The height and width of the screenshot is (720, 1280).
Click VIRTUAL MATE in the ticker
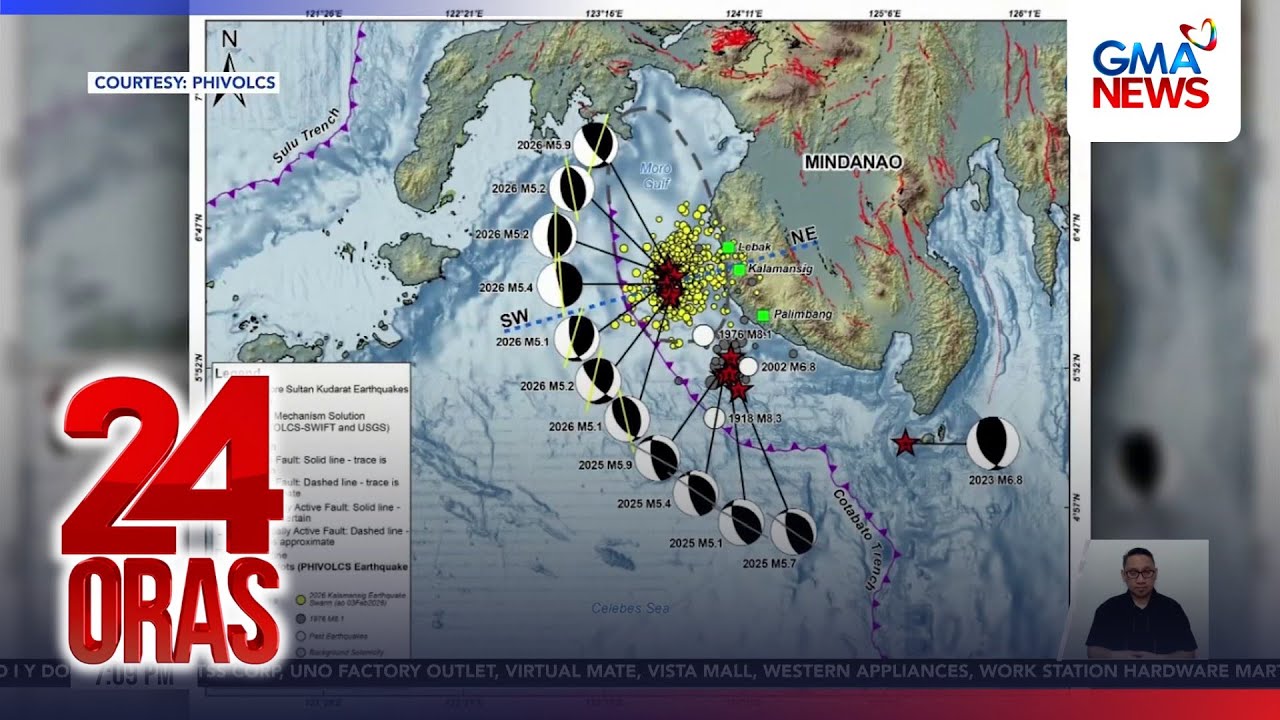[x=570, y=670]
